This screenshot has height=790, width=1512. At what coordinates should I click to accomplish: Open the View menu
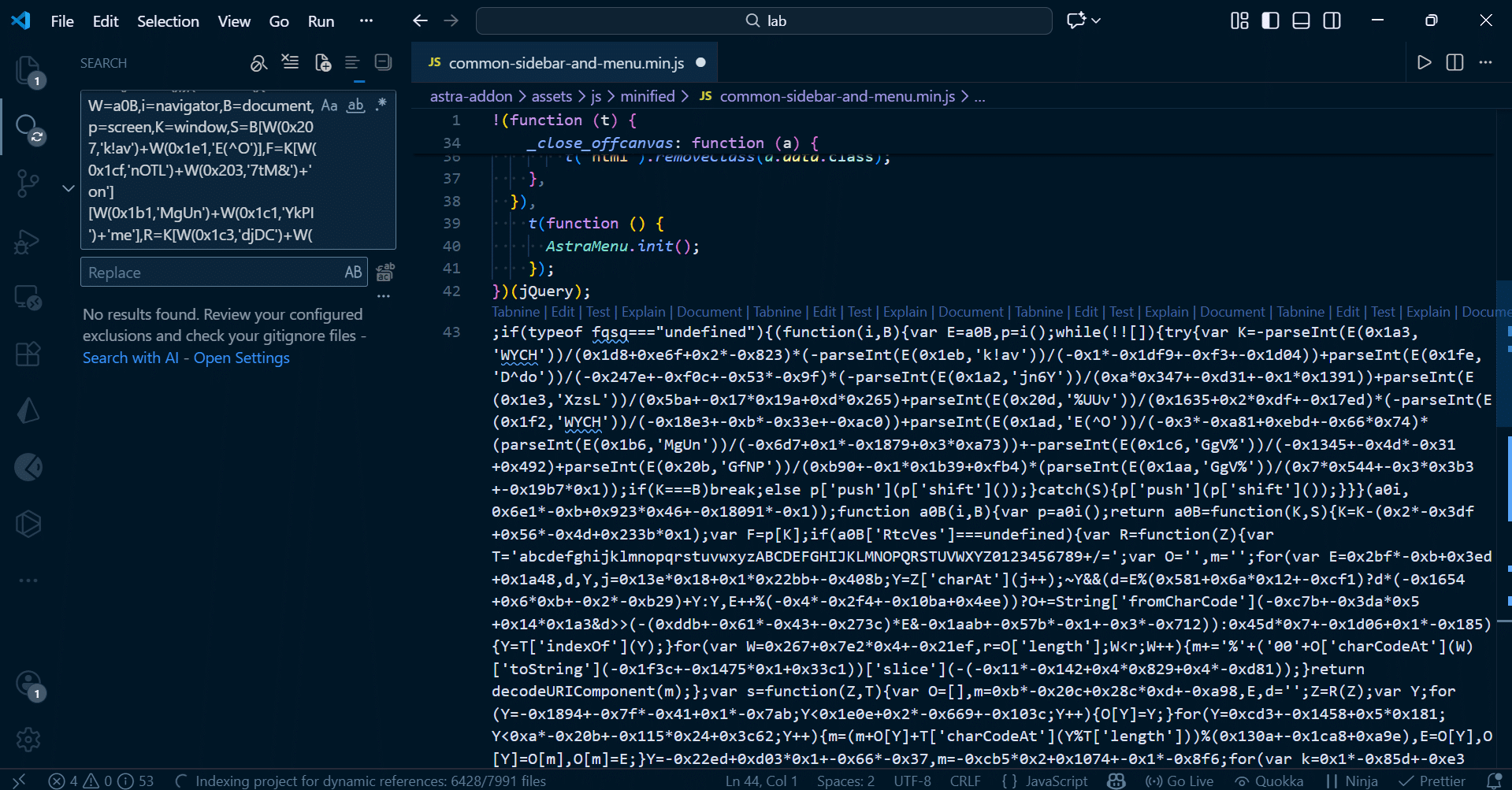point(234,21)
